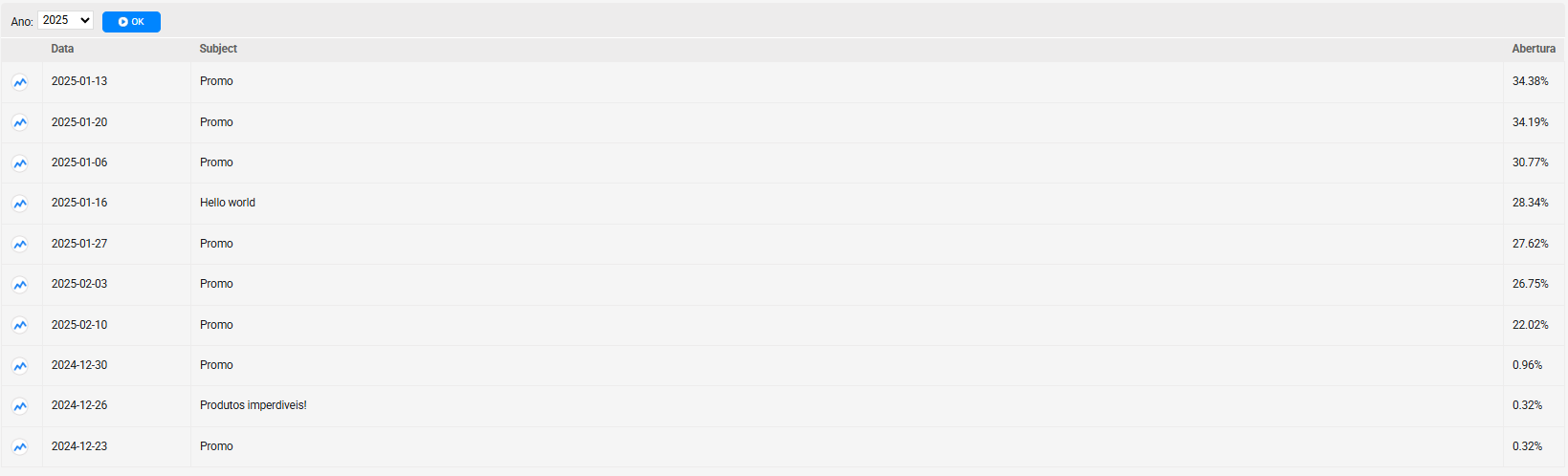This screenshot has width=1568, height=476.
Task: Select the Hello world subject row
Action: 784,204
